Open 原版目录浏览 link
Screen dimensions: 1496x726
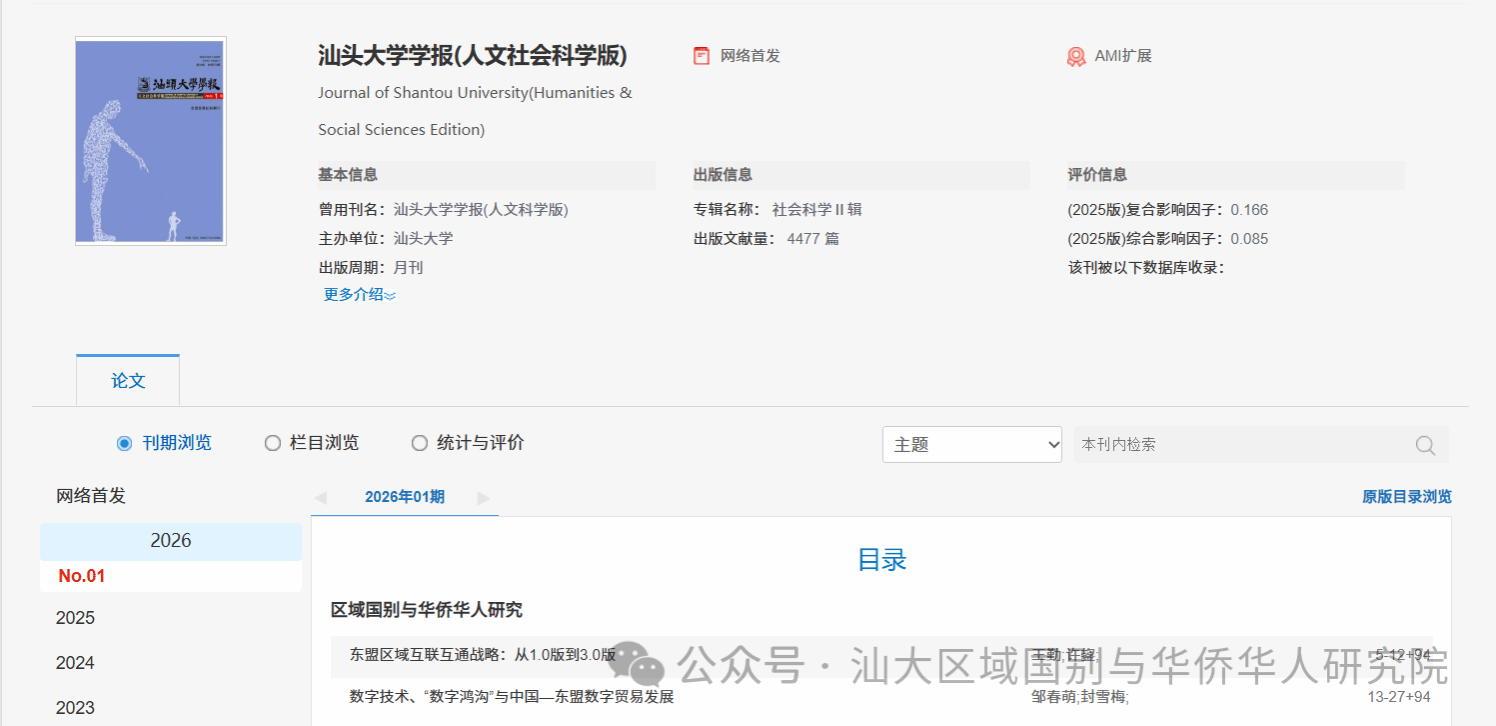(x=1407, y=497)
